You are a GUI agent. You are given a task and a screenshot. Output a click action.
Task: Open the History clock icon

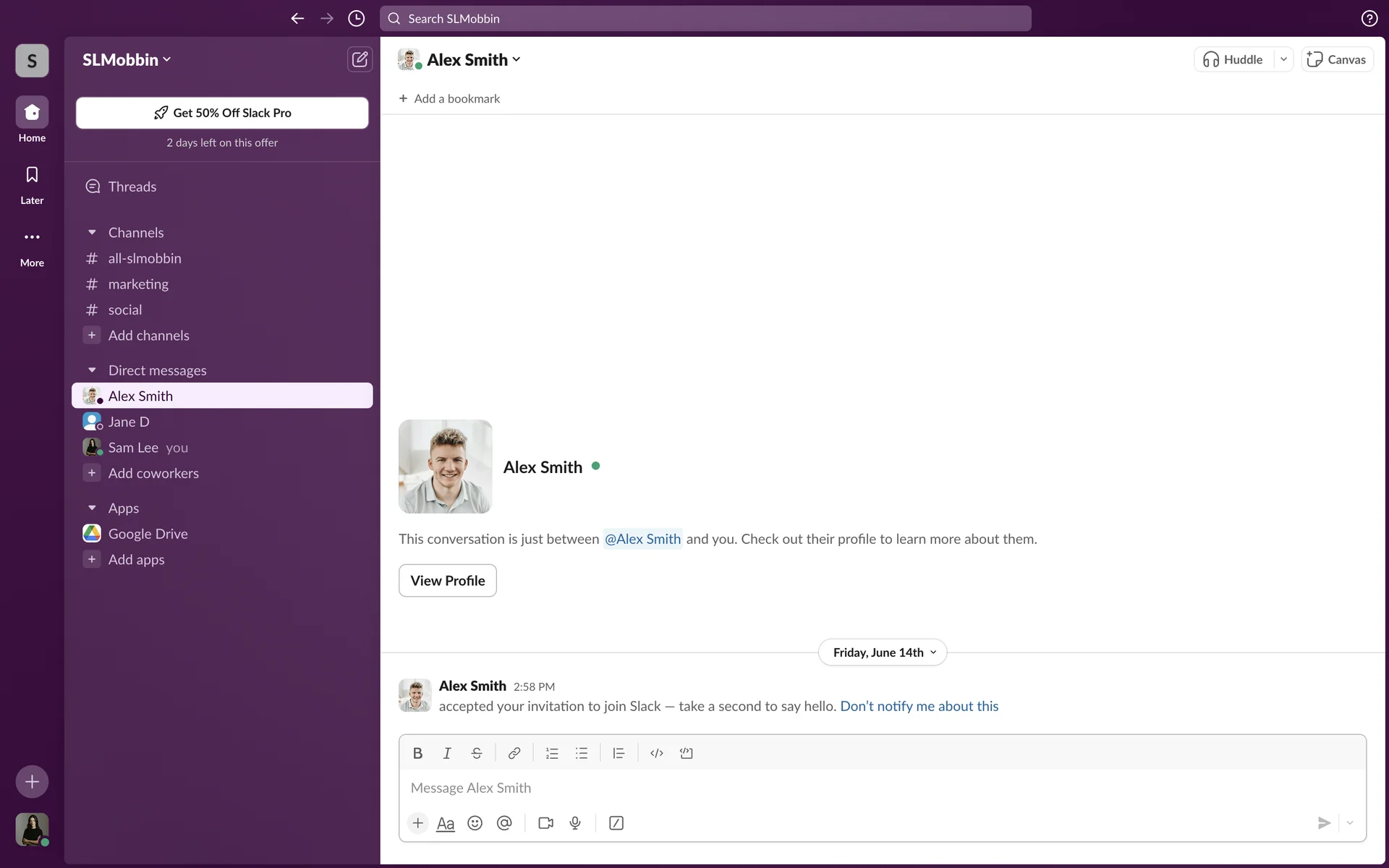click(x=356, y=19)
